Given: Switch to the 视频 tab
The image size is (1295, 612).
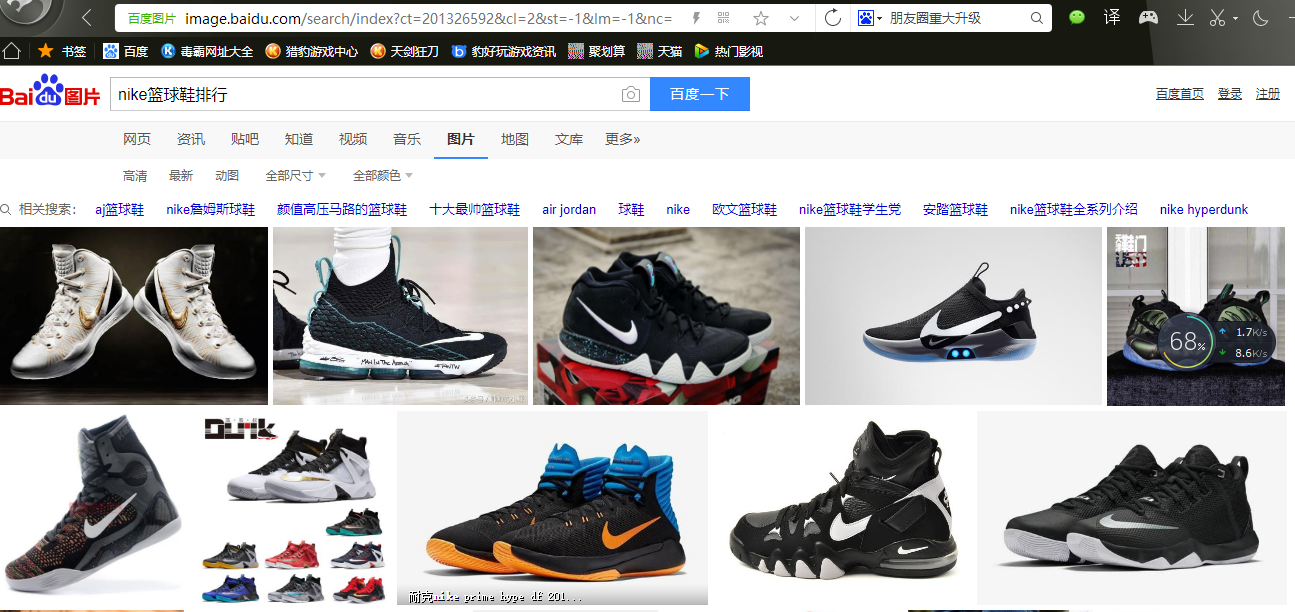Looking at the screenshot, I should pos(353,139).
